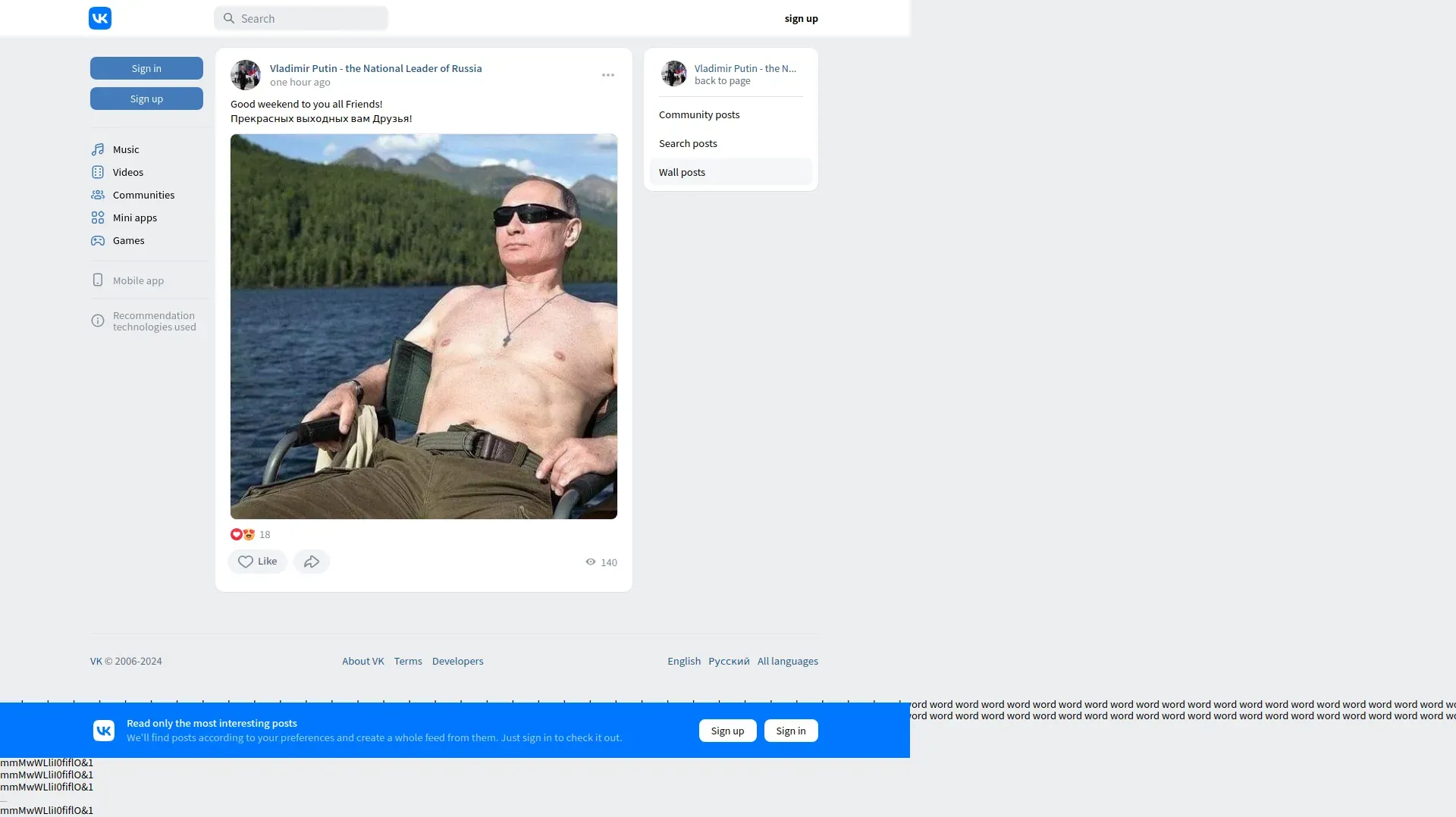
Task: Open the Games menu label
Action: coord(129,240)
